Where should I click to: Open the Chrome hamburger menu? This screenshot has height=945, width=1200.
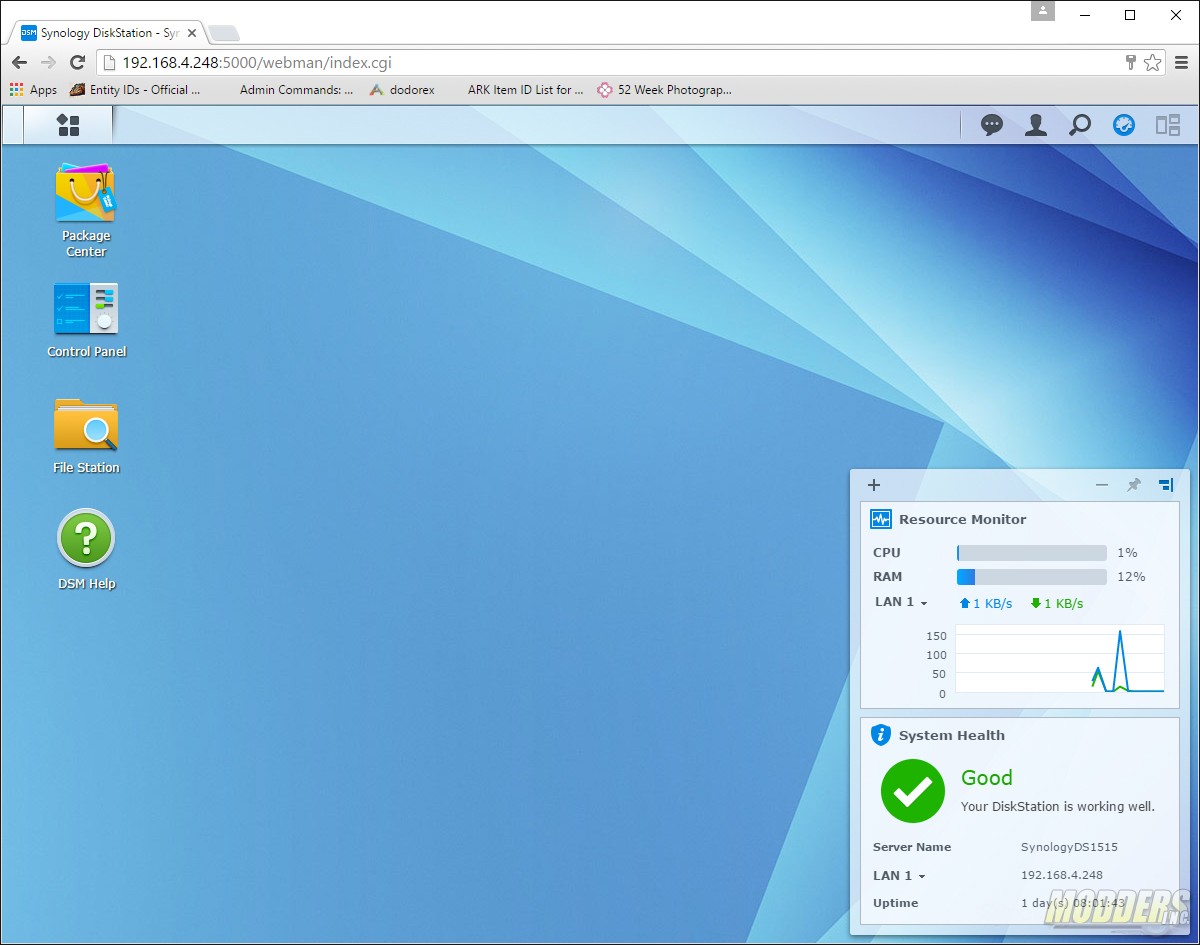pyautogui.click(x=1181, y=62)
